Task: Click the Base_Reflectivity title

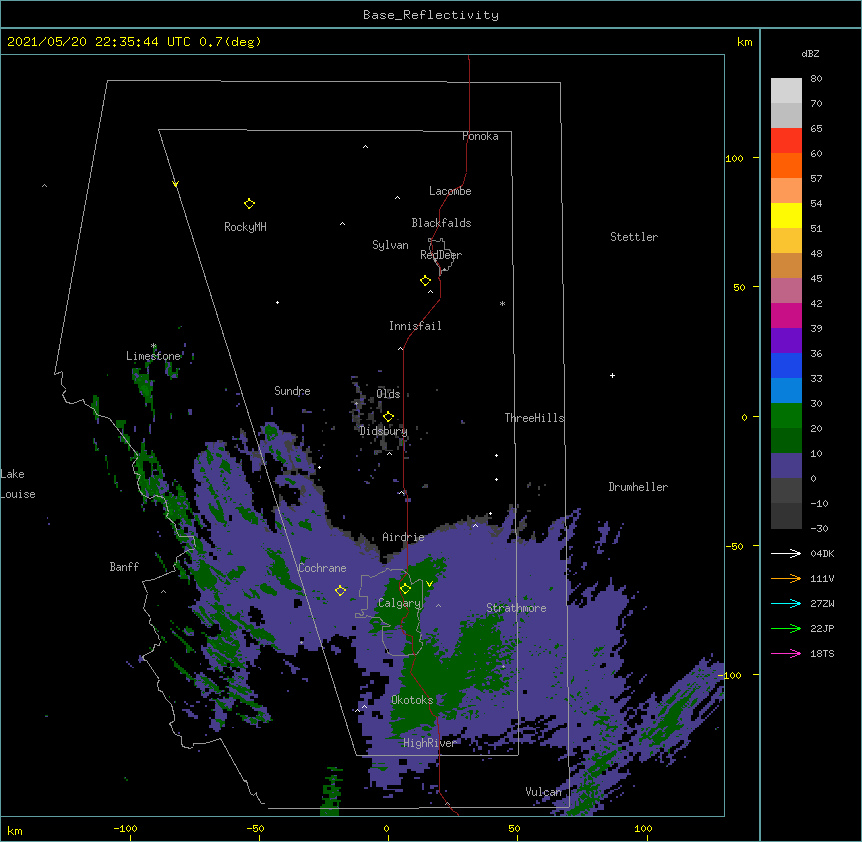Action: tap(431, 15)
